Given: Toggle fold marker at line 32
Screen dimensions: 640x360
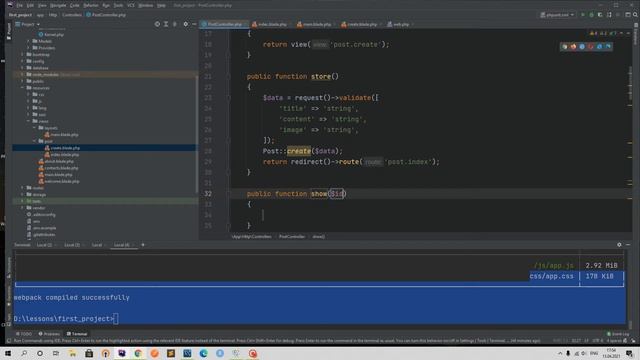Looking at the screenshot, I should point(229,194).
